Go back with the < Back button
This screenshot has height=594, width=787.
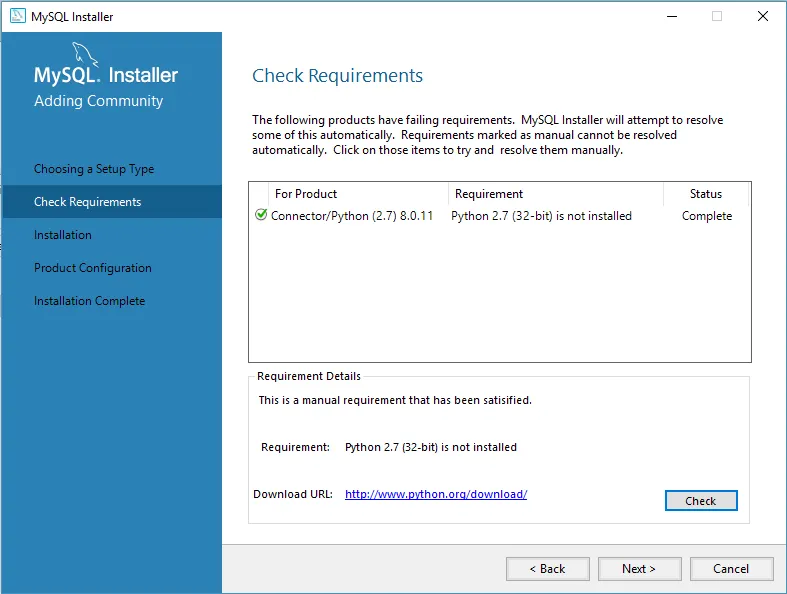point(548,569)
